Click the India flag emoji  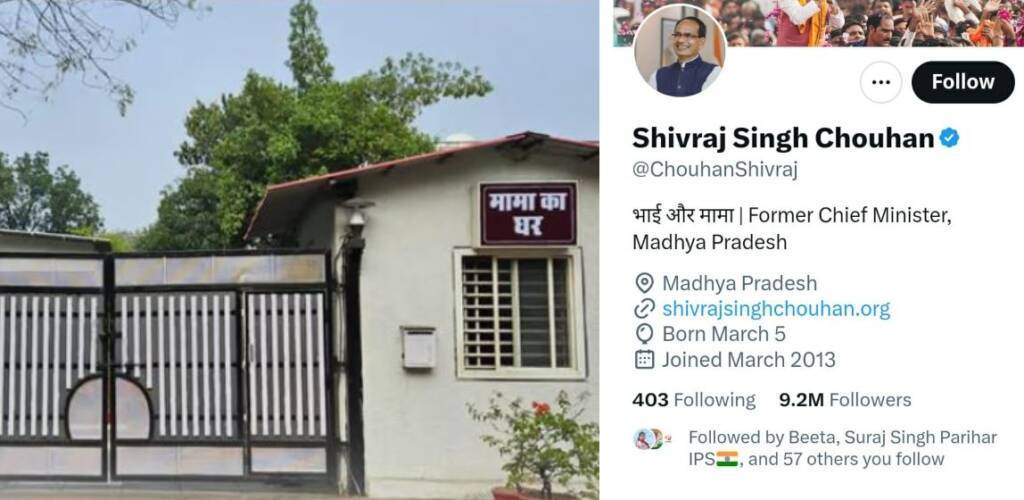pos(727,459)
